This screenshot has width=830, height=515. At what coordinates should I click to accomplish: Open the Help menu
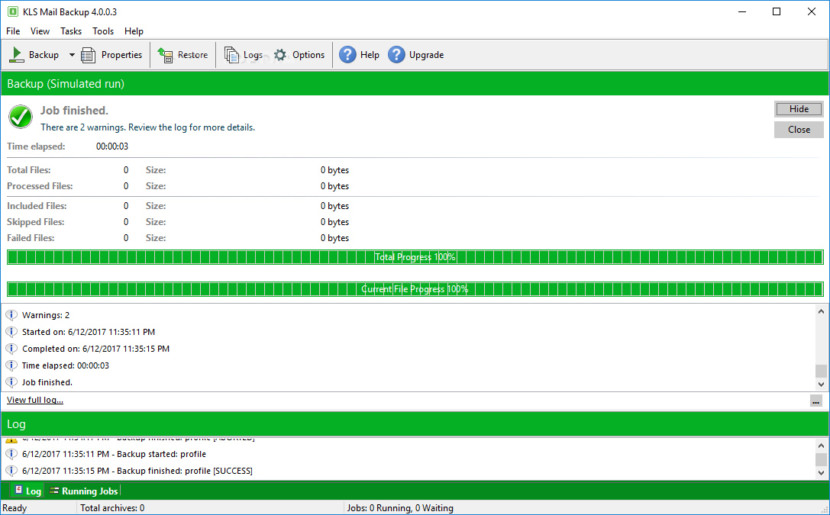134,31
